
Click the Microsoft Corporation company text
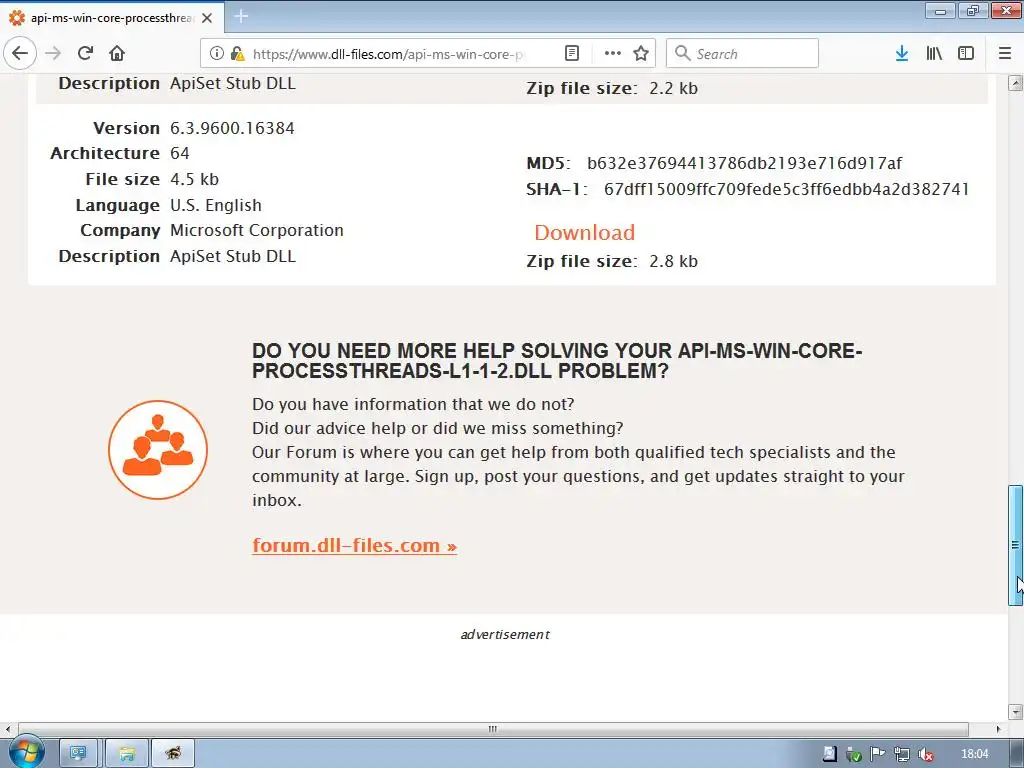[257, 231]
